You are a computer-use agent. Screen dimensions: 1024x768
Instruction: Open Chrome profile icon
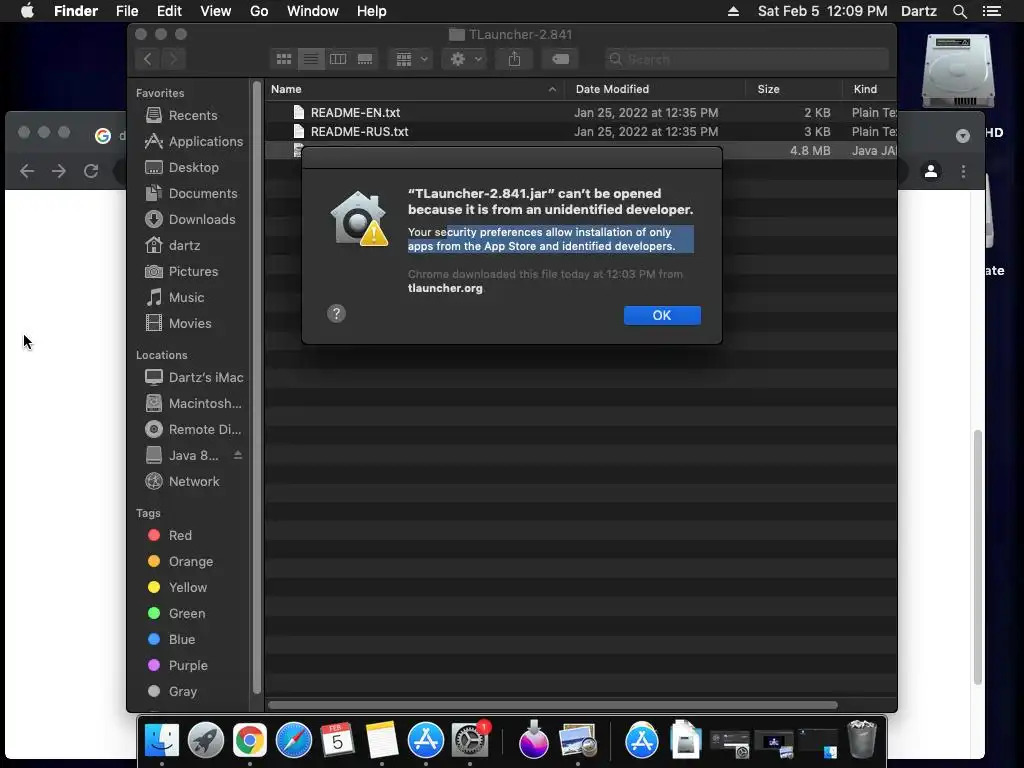[931, 171]
